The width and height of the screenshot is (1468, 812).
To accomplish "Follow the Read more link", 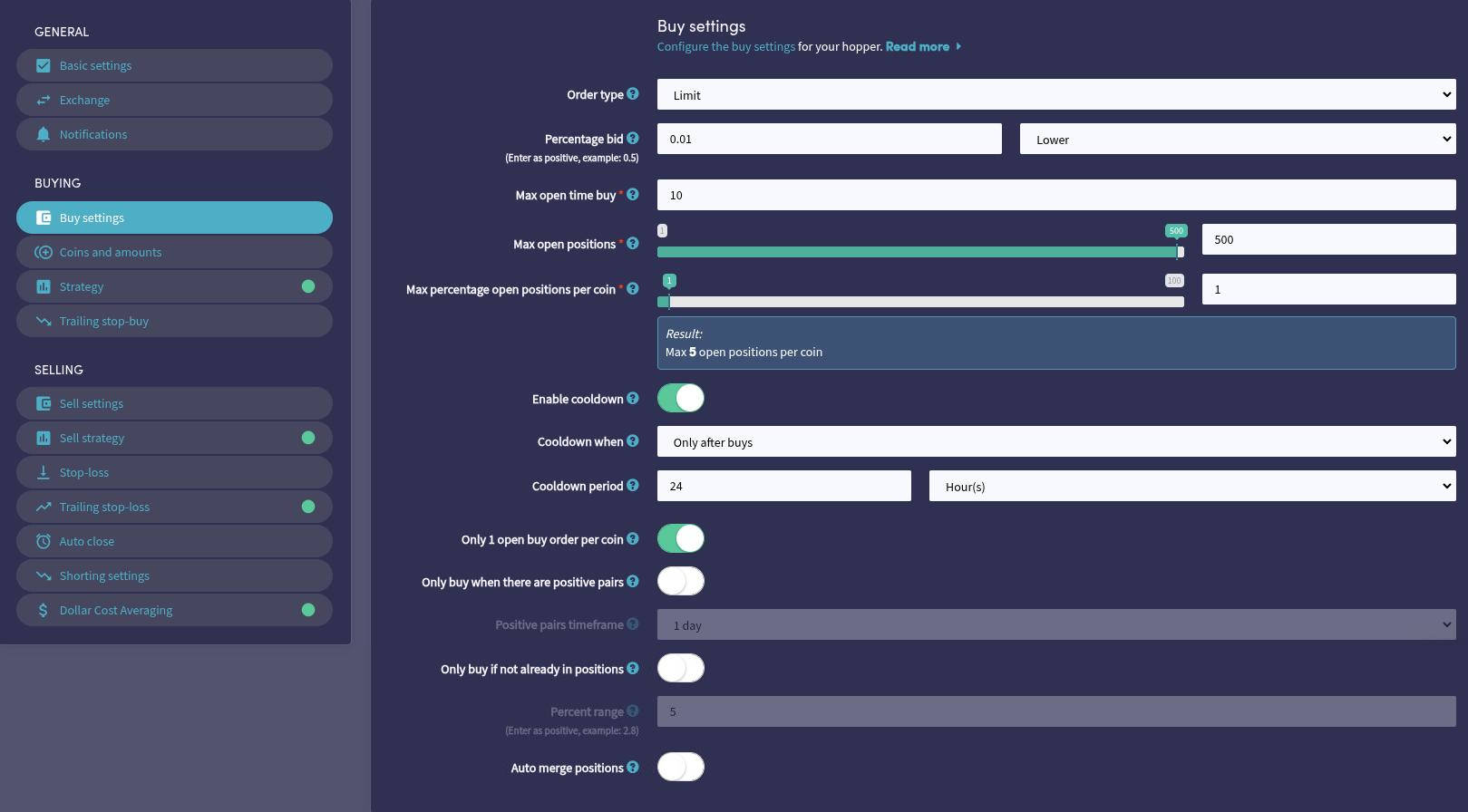I will [x=918, y=46].
